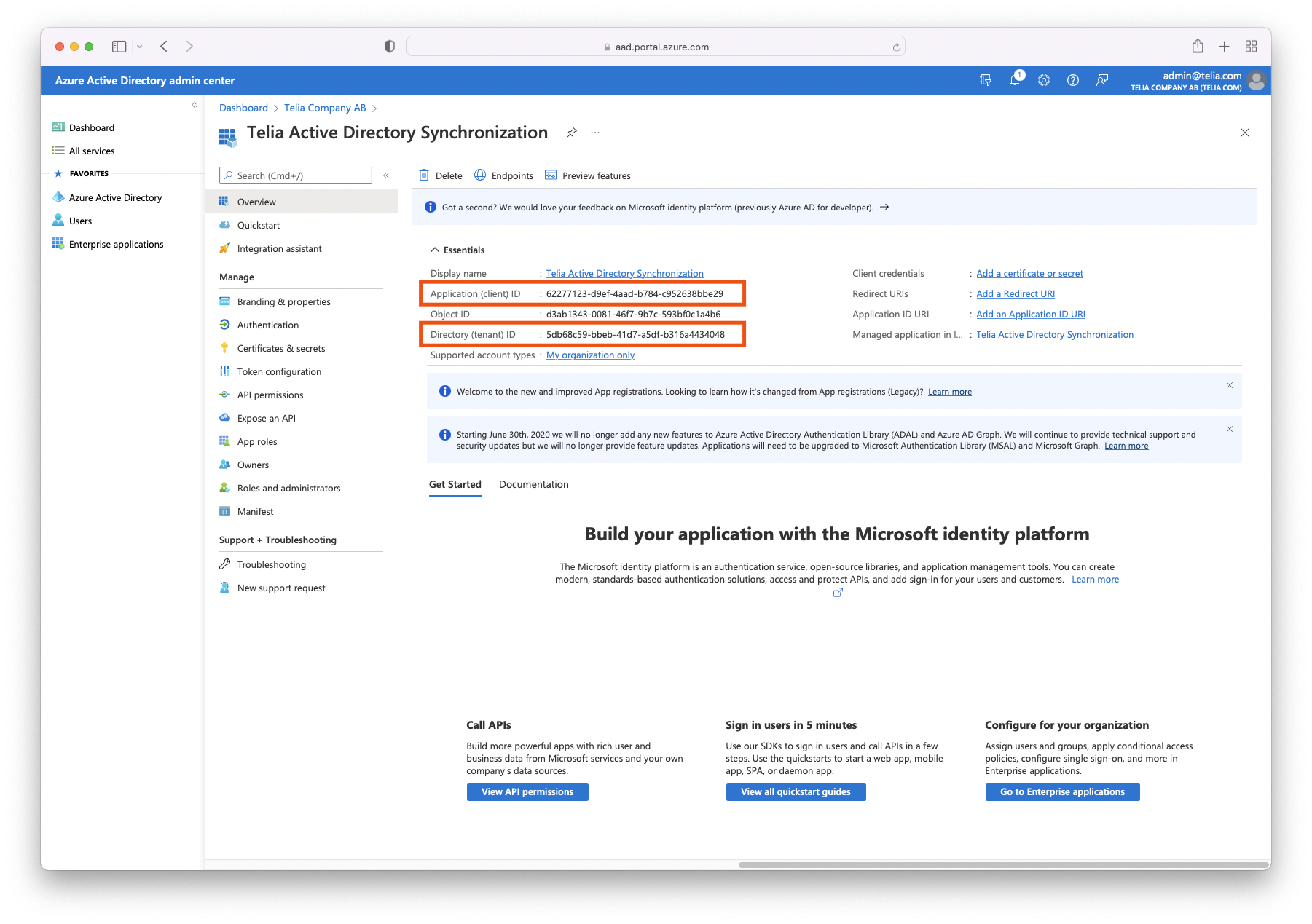Select Overview menu item

(x=301, y=202)
